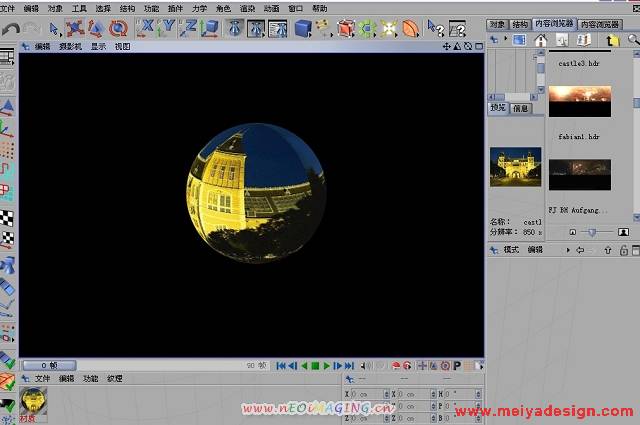Open material manager 纹理 menu
The image size is (640, 425).
(x=115, y=379)
